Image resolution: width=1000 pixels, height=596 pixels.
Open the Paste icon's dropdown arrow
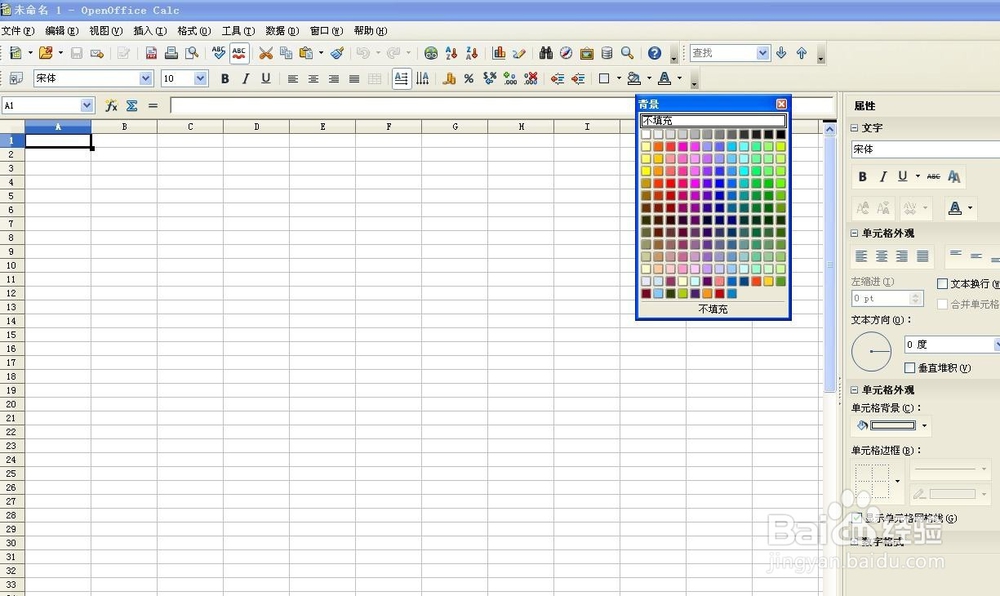321,54
